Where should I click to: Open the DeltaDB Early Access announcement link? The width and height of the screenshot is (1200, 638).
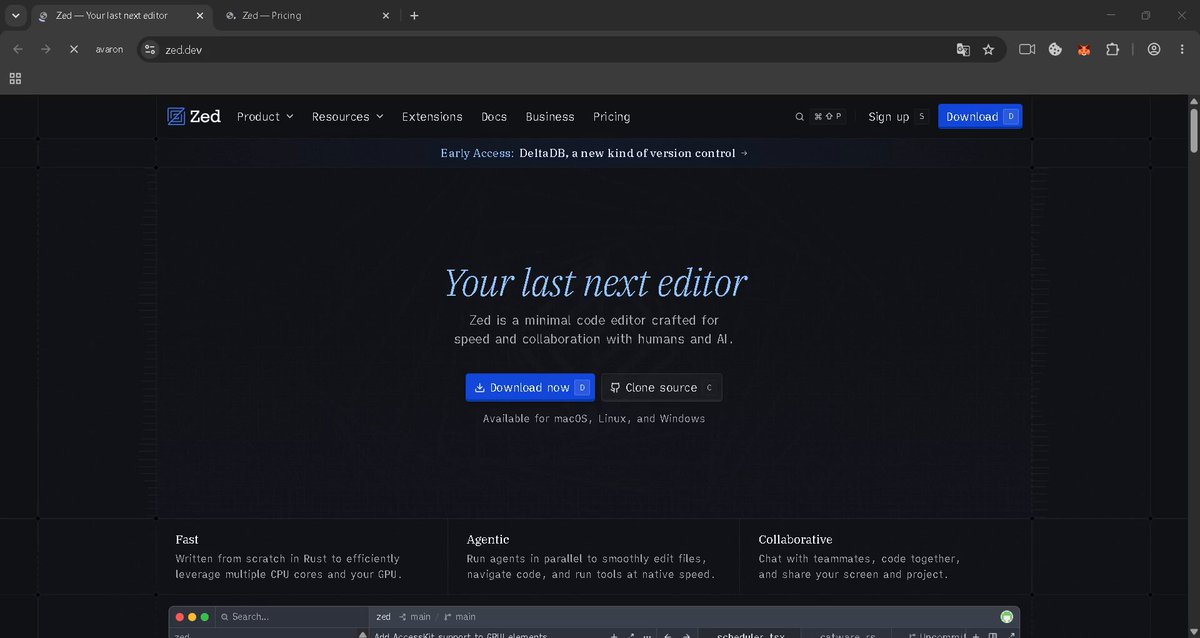(594, 153)
